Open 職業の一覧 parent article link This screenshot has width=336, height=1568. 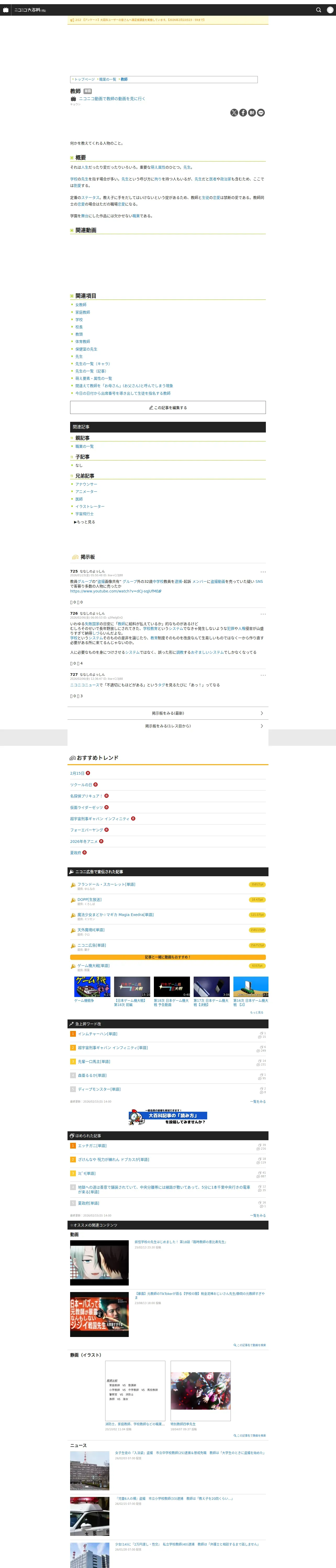click(84, 446)
